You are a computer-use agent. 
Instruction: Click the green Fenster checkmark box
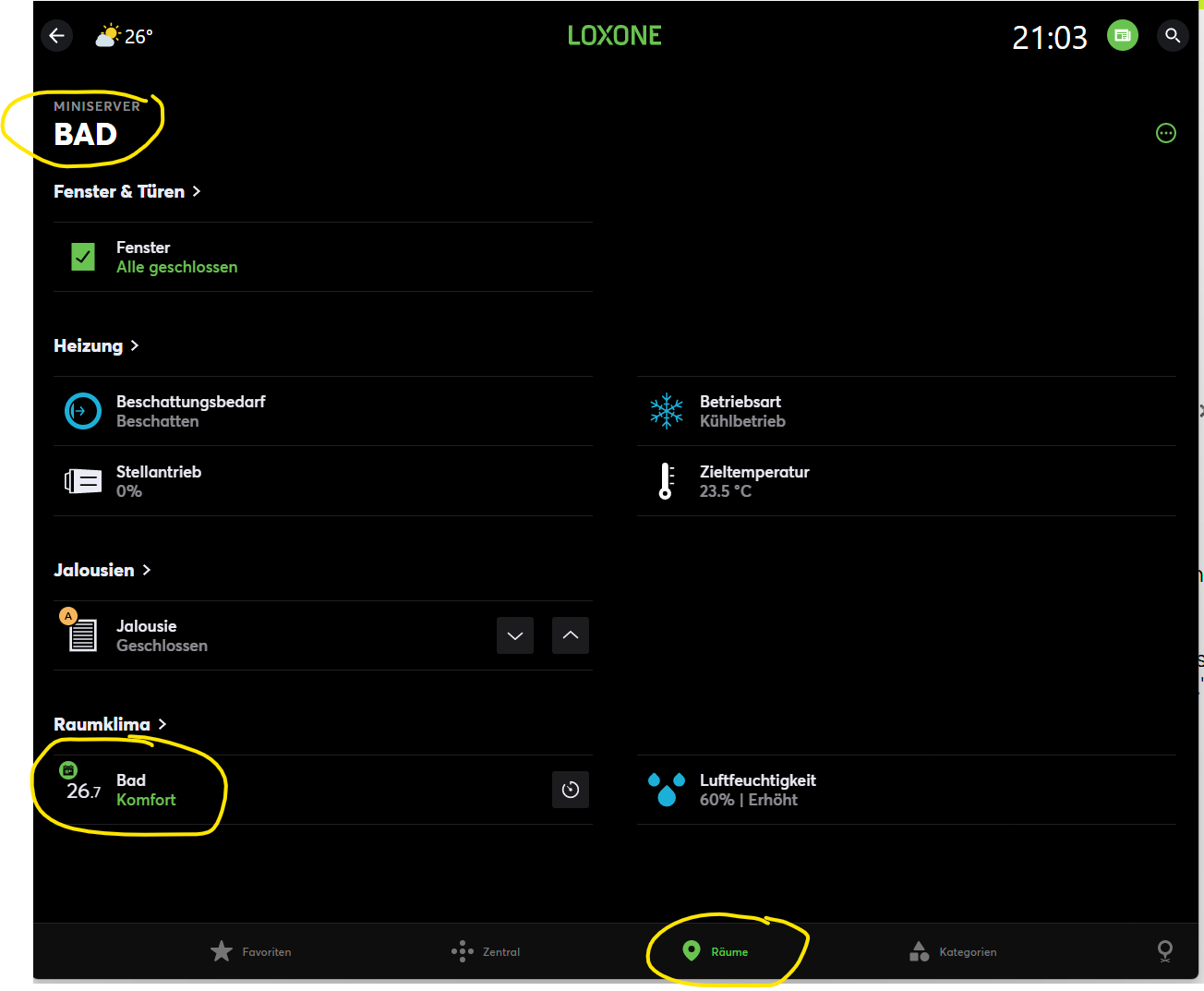tap(83, 257)
